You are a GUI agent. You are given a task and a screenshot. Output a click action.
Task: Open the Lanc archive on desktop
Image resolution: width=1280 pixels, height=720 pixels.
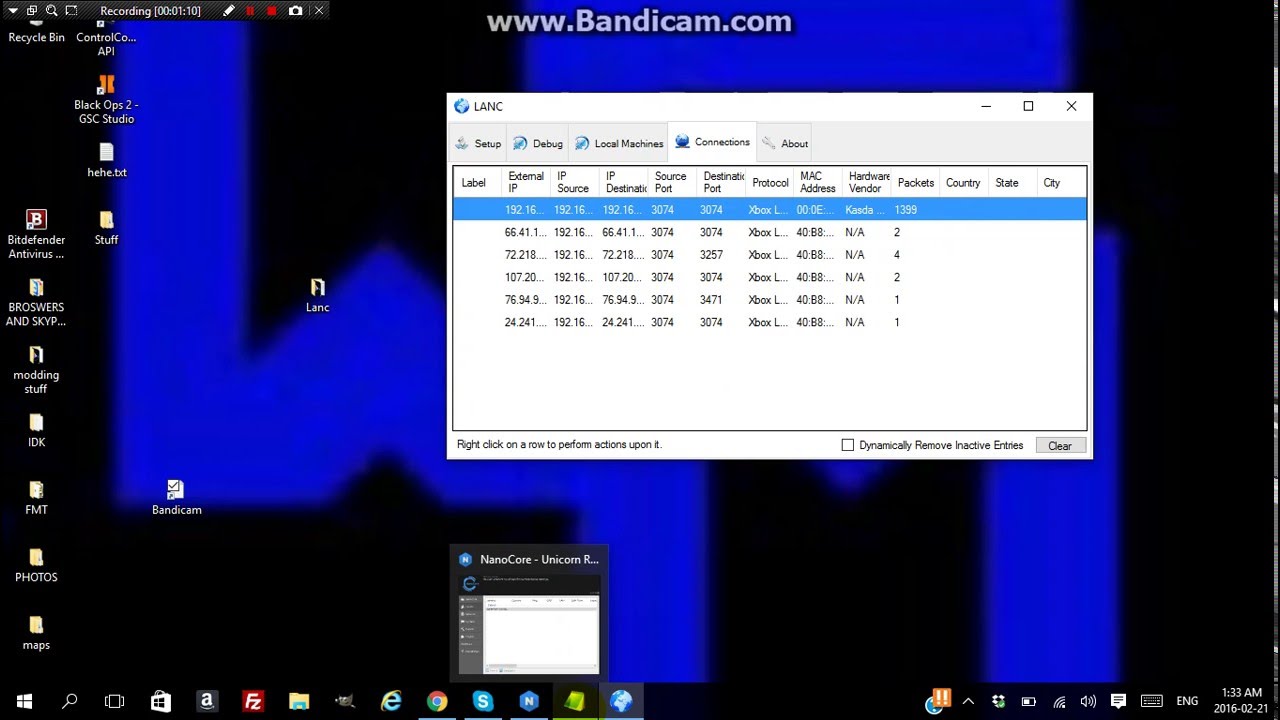coord(317,294)
